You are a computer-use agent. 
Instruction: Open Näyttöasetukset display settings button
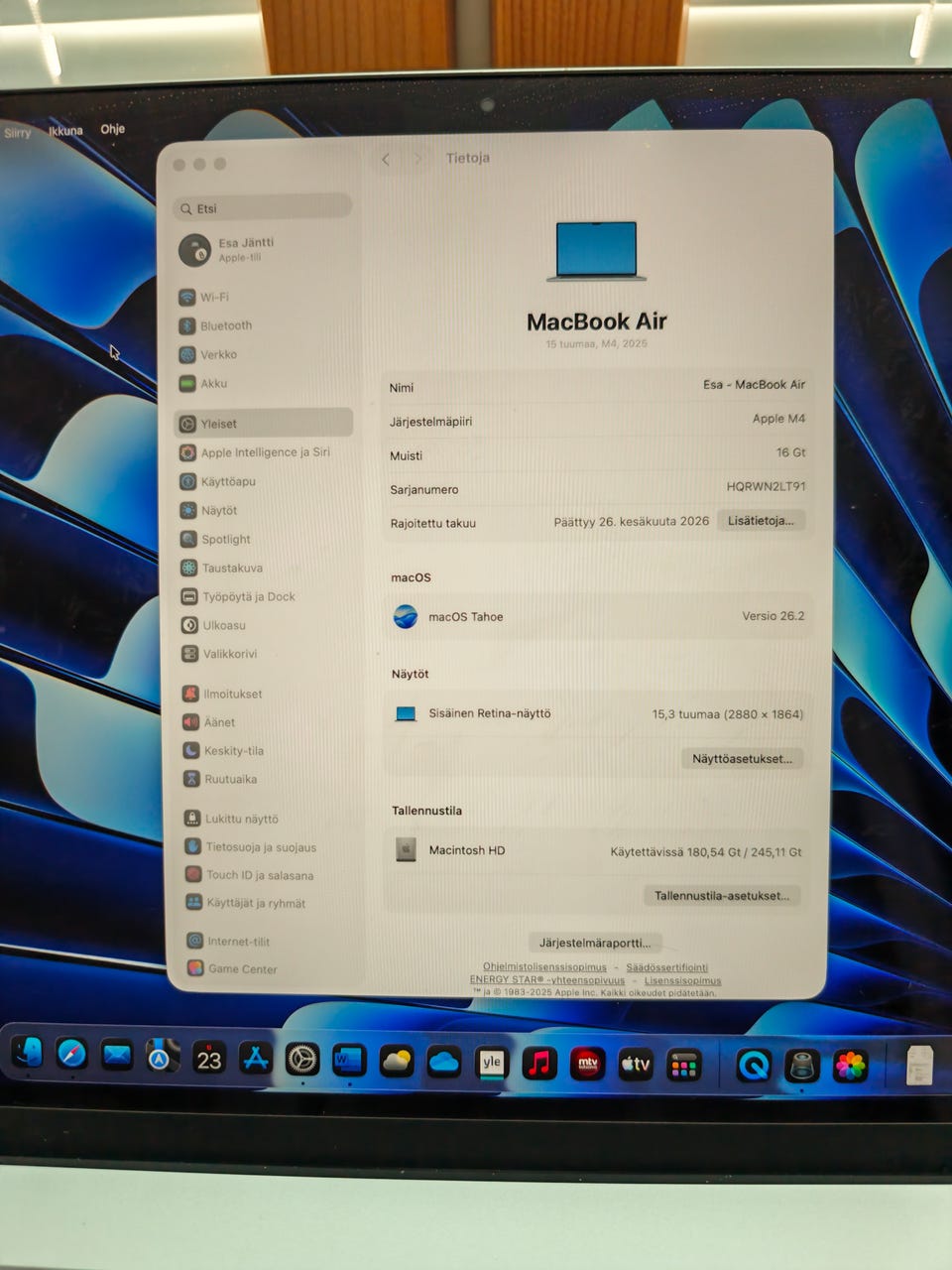click(742, 758)
